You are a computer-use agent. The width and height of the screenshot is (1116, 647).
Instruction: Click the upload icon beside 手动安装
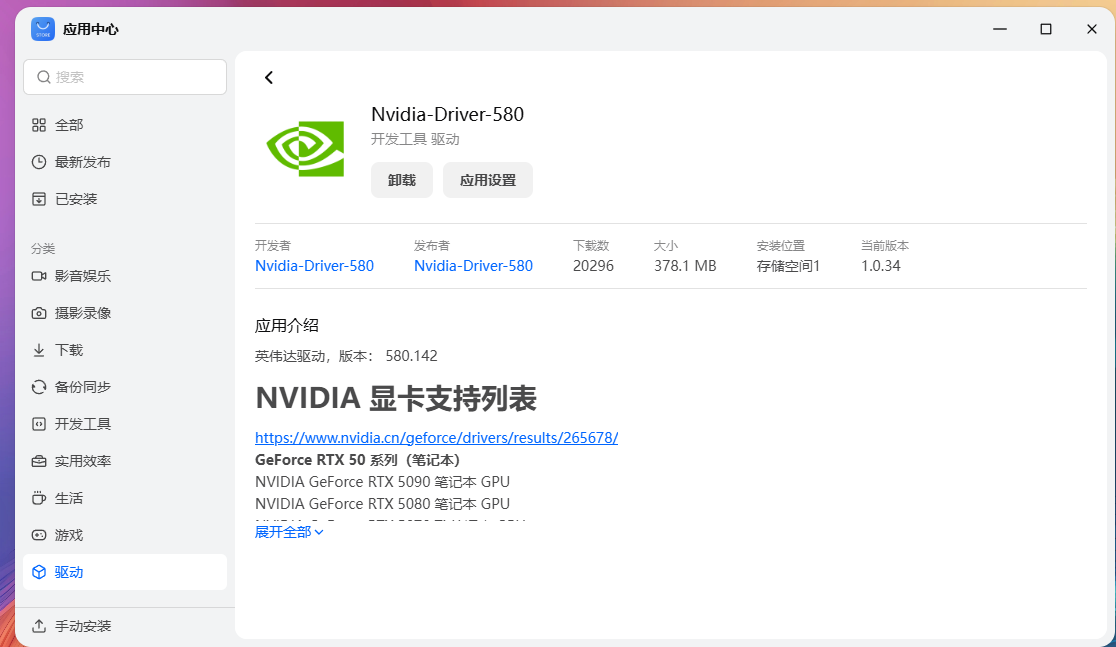(39, 626)
